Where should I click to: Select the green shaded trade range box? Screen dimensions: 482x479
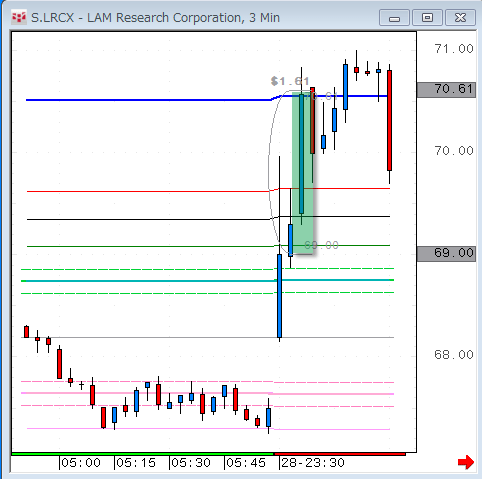tap(303, 173)
